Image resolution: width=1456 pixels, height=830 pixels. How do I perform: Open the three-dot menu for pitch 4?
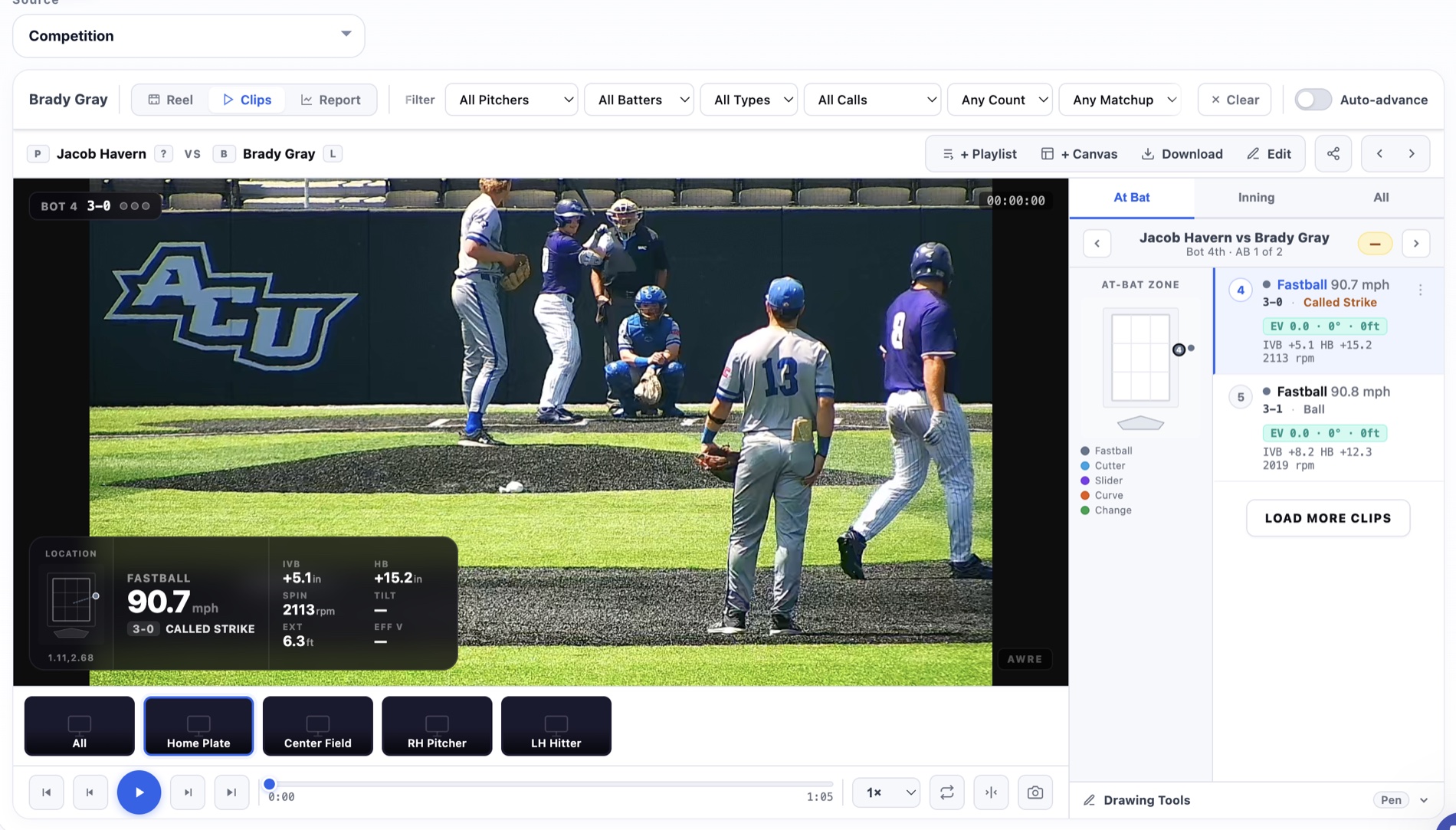[x=1420, y=290]
